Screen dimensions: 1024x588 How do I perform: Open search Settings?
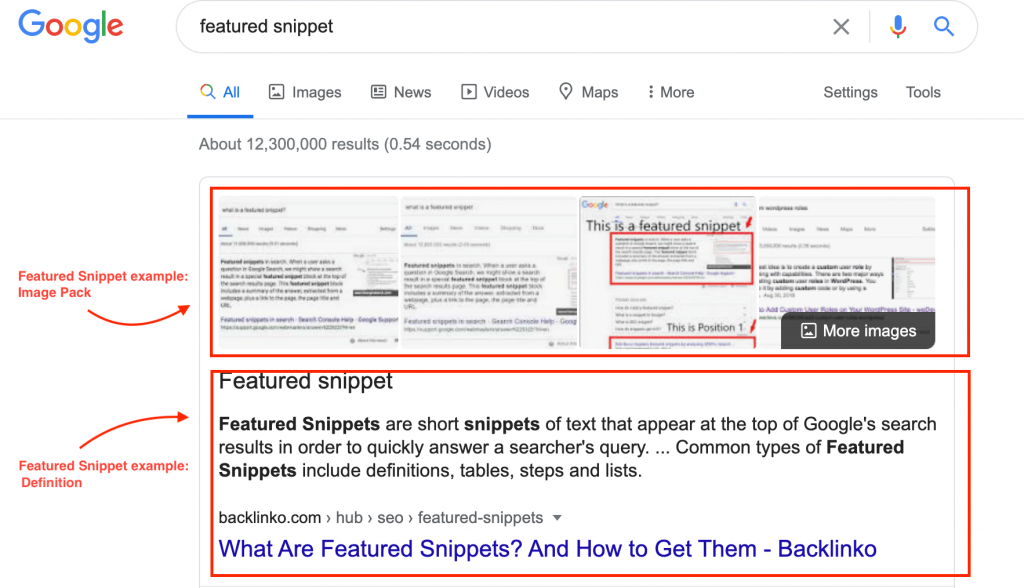coord(850,92)
